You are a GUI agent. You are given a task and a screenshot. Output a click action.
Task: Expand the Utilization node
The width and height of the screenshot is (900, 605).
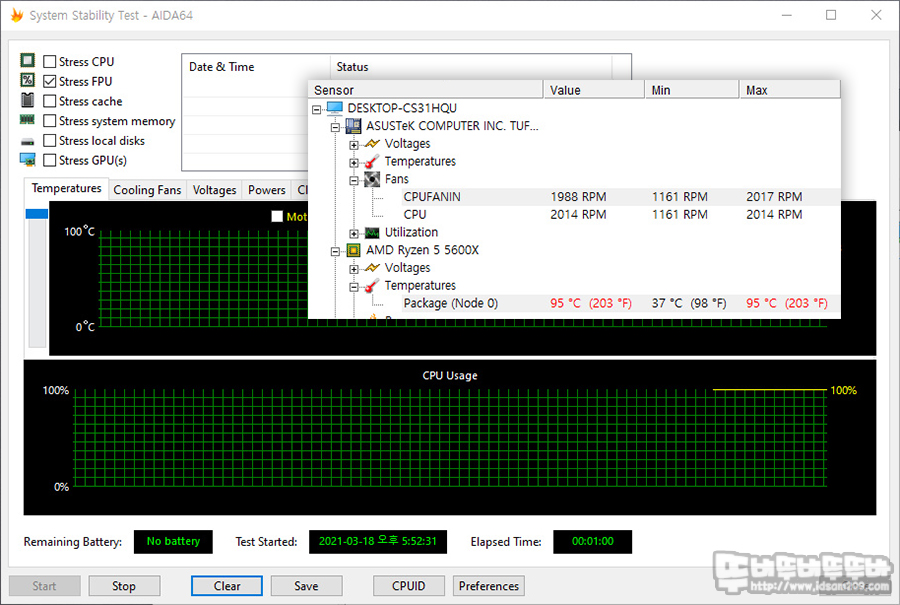[x=354, y=234]
